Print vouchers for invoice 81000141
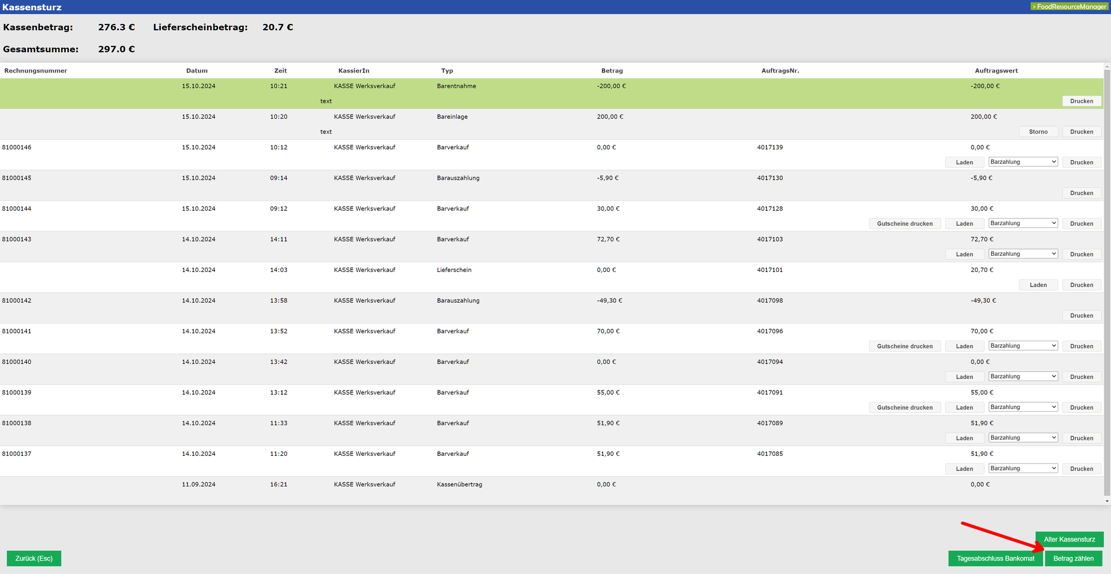Image resolution: width=1111 pixels, height=574 pixels. [x=904, y=346]
